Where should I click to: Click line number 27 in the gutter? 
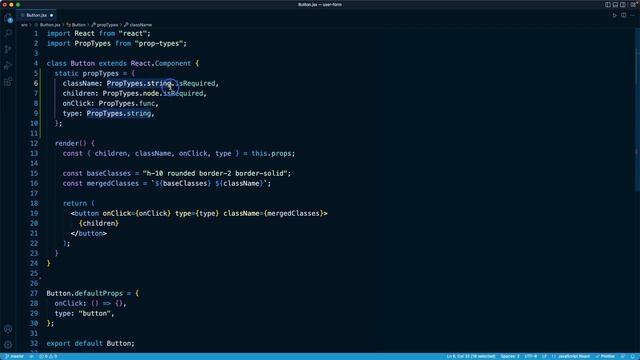[34, 293]
